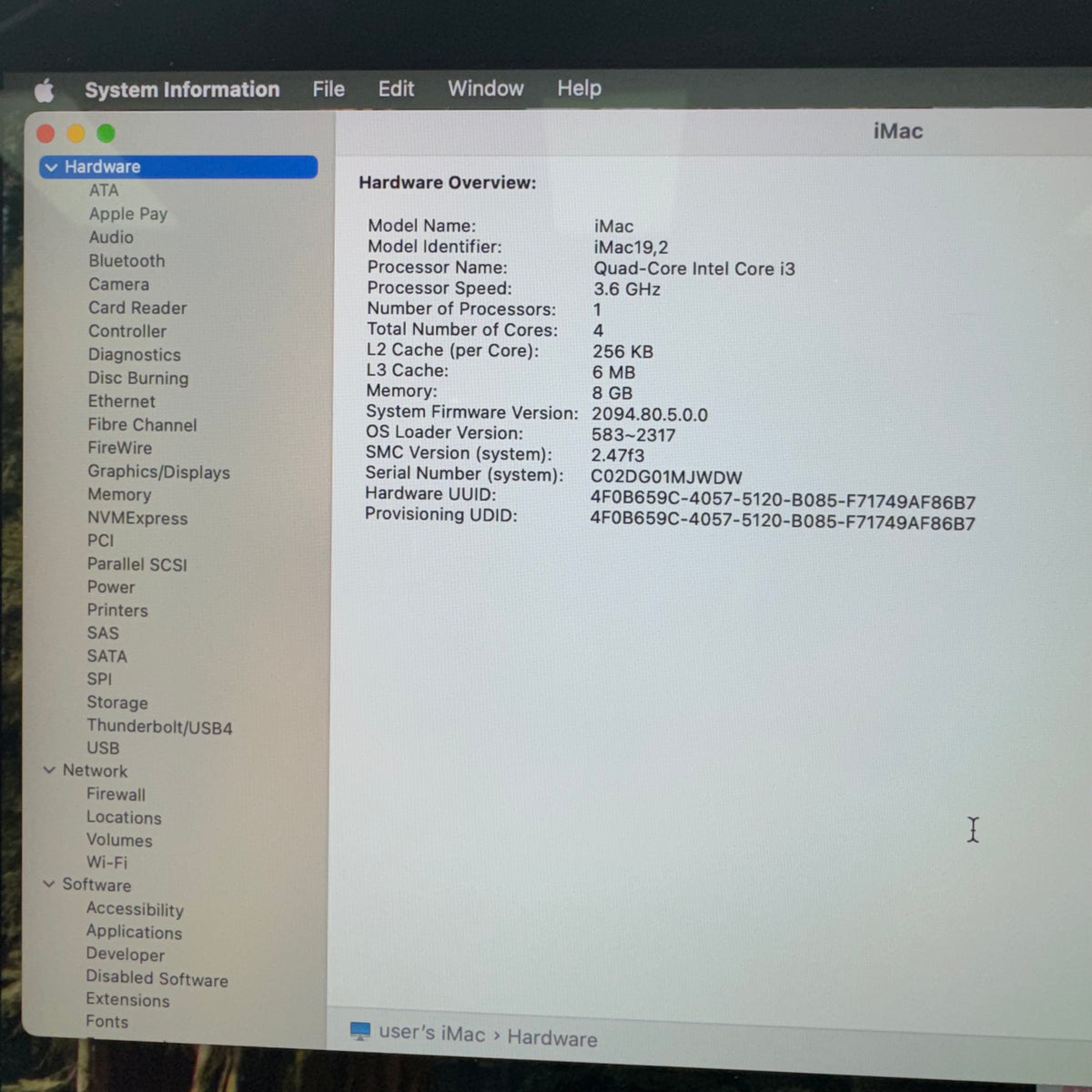Viewport: 1092px width, 1092px height.
Task: Select NVMExpress in the sidebar
Action: coord(137,518)
